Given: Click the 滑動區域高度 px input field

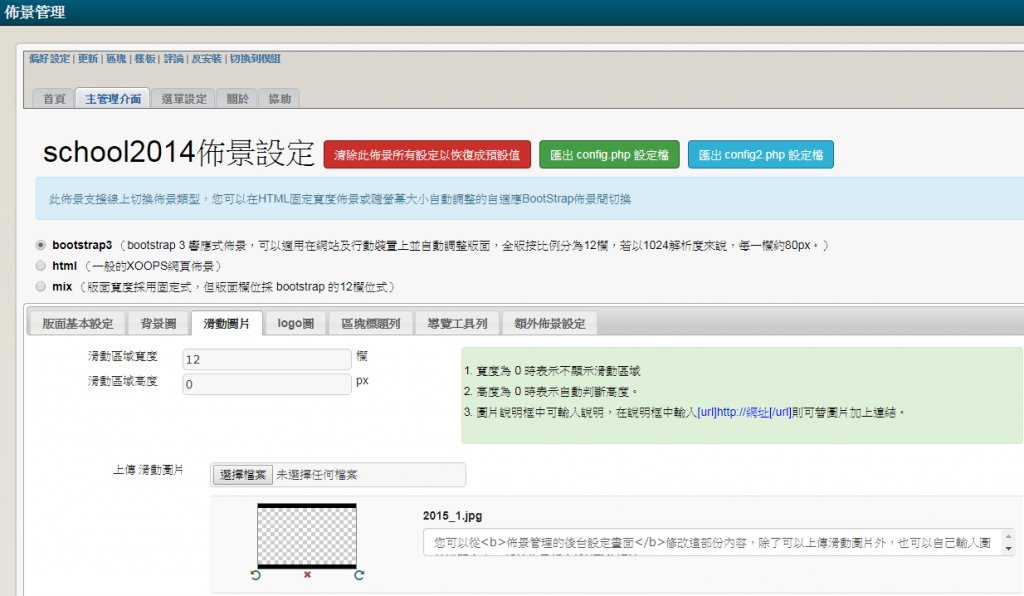Looking at the screenshot, I should (266, 384).
